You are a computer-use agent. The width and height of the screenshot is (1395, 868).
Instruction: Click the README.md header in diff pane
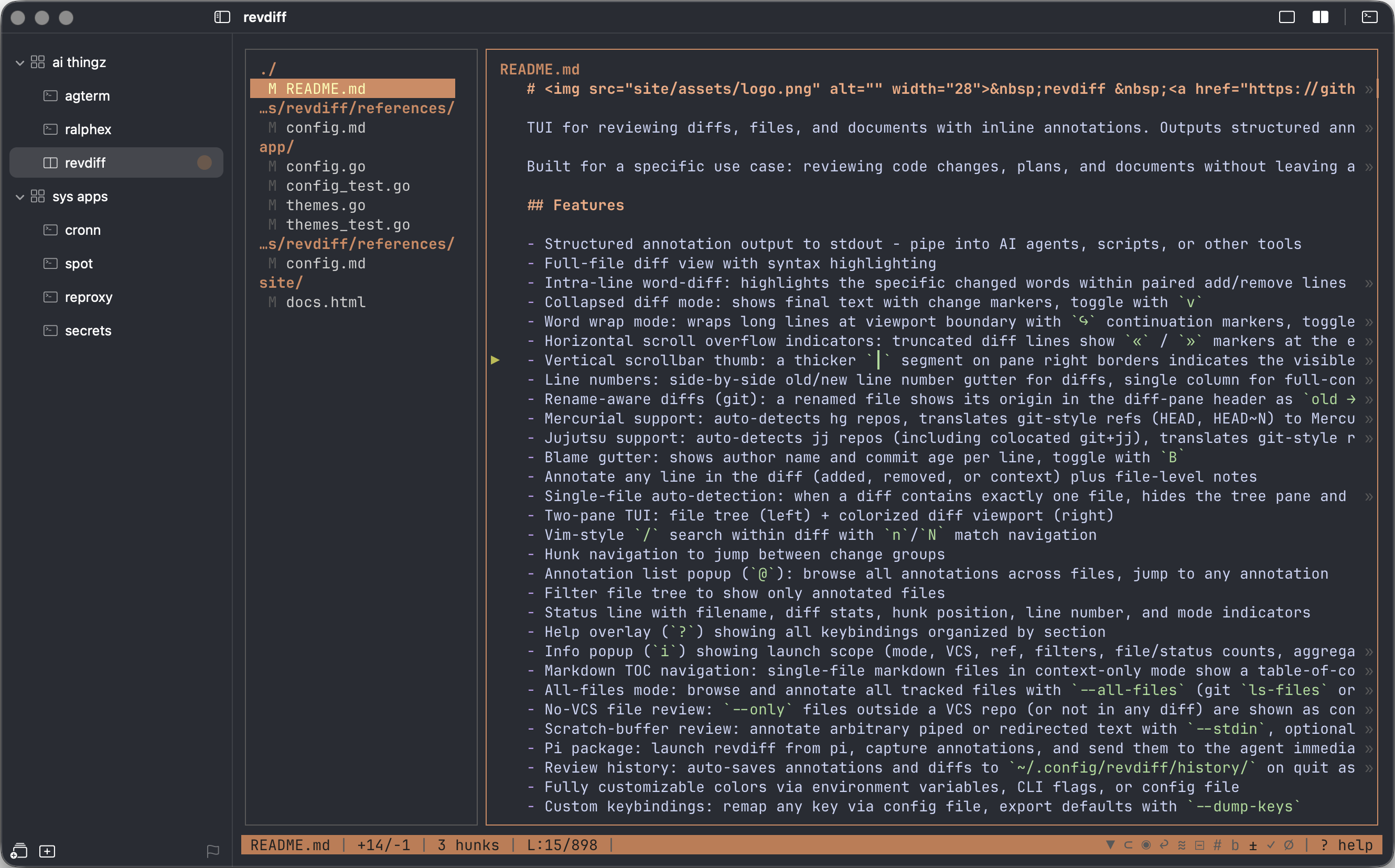pyautogui.click(x=539, y=70)
